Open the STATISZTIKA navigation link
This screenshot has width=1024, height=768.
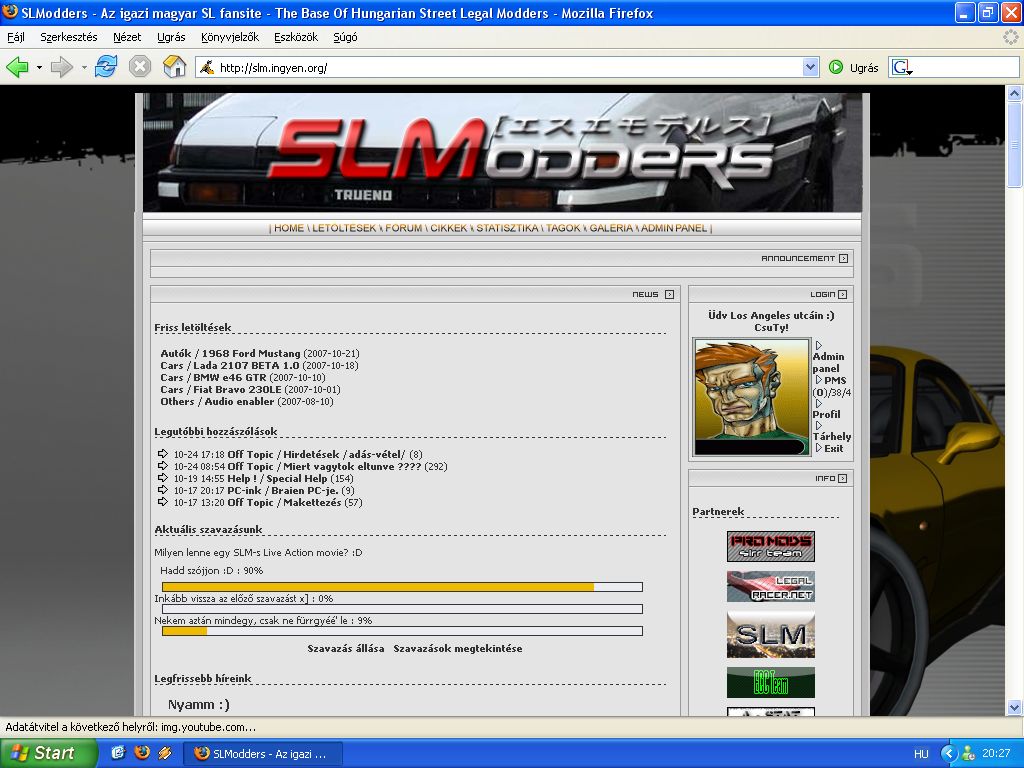[x=507, y=228]
